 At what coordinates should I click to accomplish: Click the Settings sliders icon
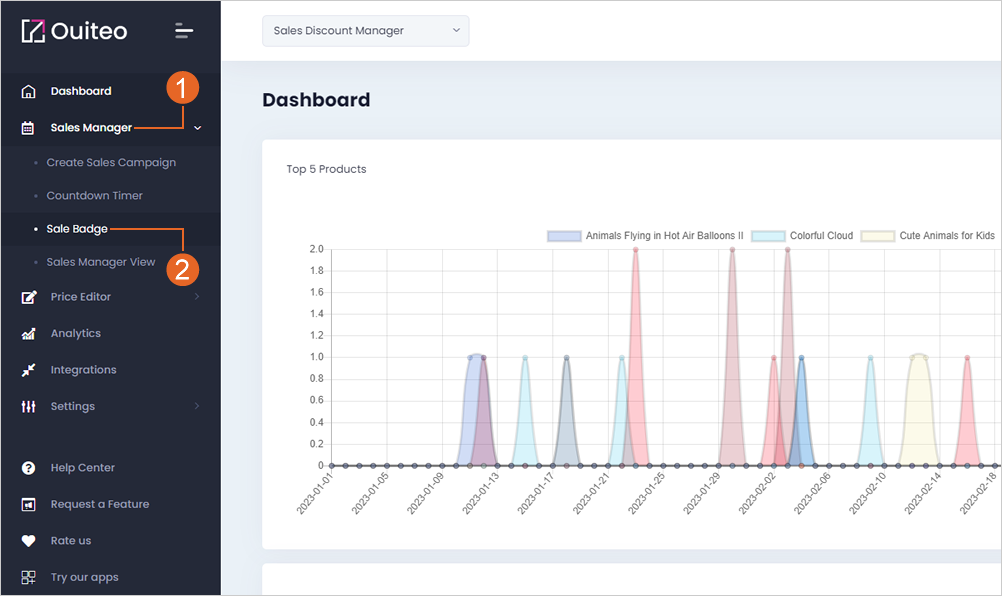coord(28,406)
